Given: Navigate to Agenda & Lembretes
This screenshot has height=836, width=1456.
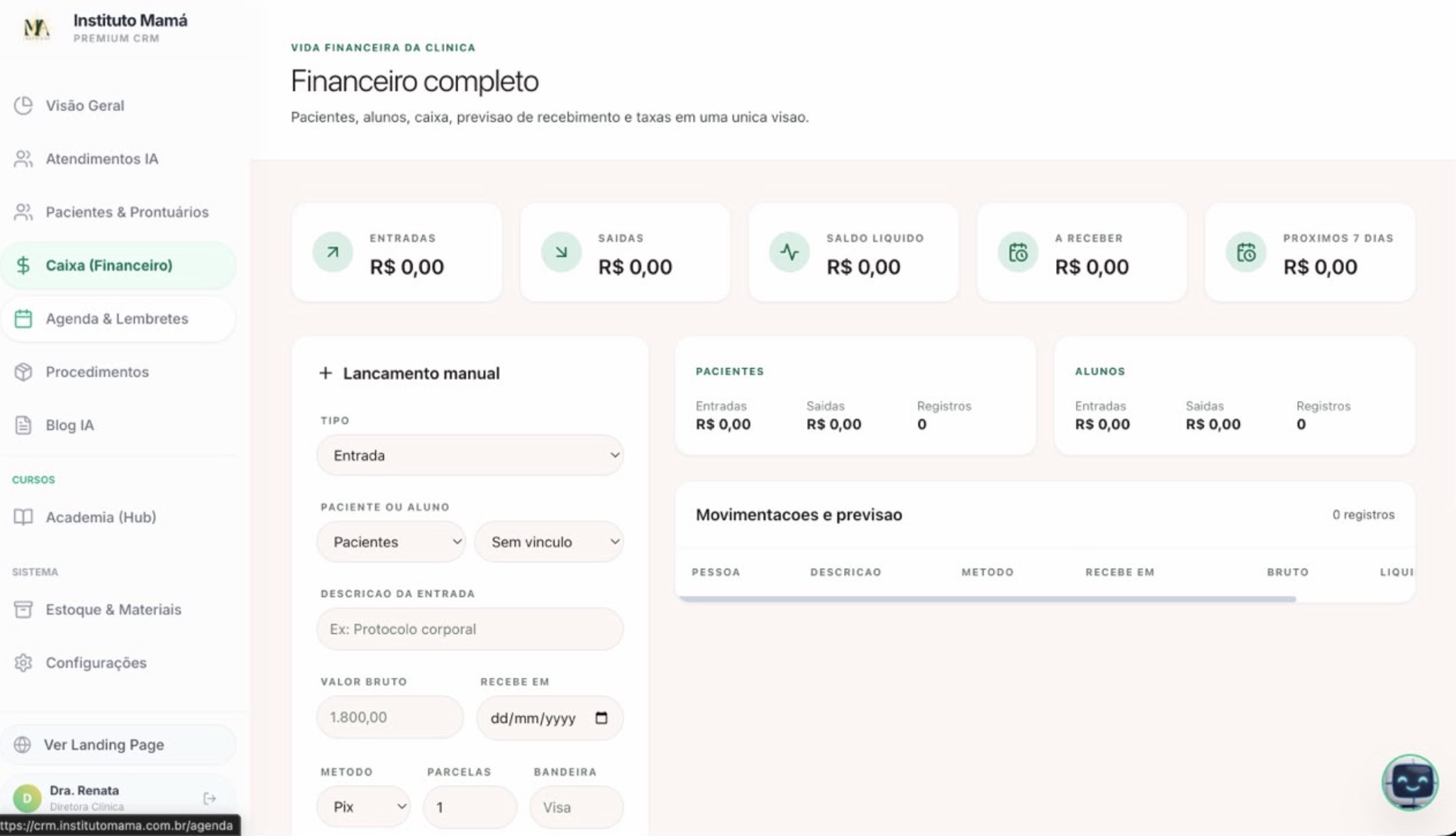Looking at the screenshot, I should [x=117, y=318].
